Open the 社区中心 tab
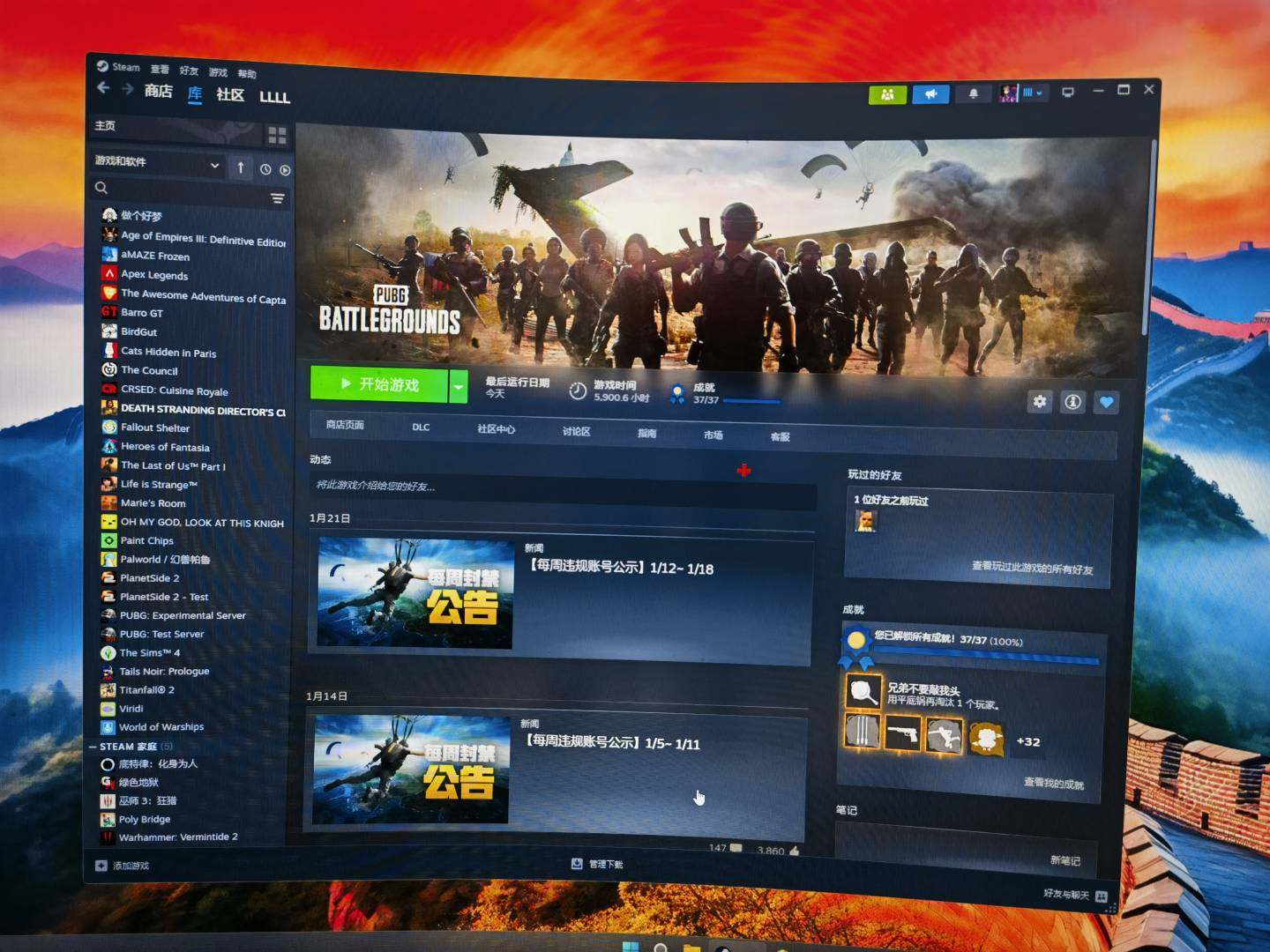Viewport: 1270px width, 952px height. coord(496,428)
